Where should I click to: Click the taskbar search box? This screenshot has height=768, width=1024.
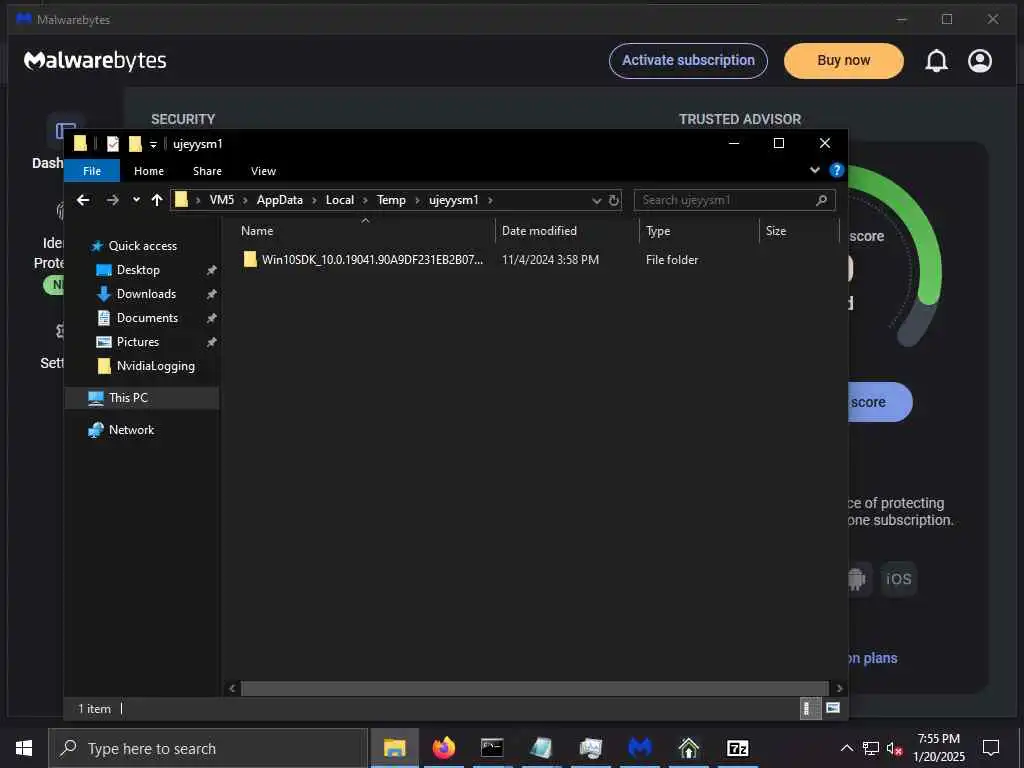point(208,748)
